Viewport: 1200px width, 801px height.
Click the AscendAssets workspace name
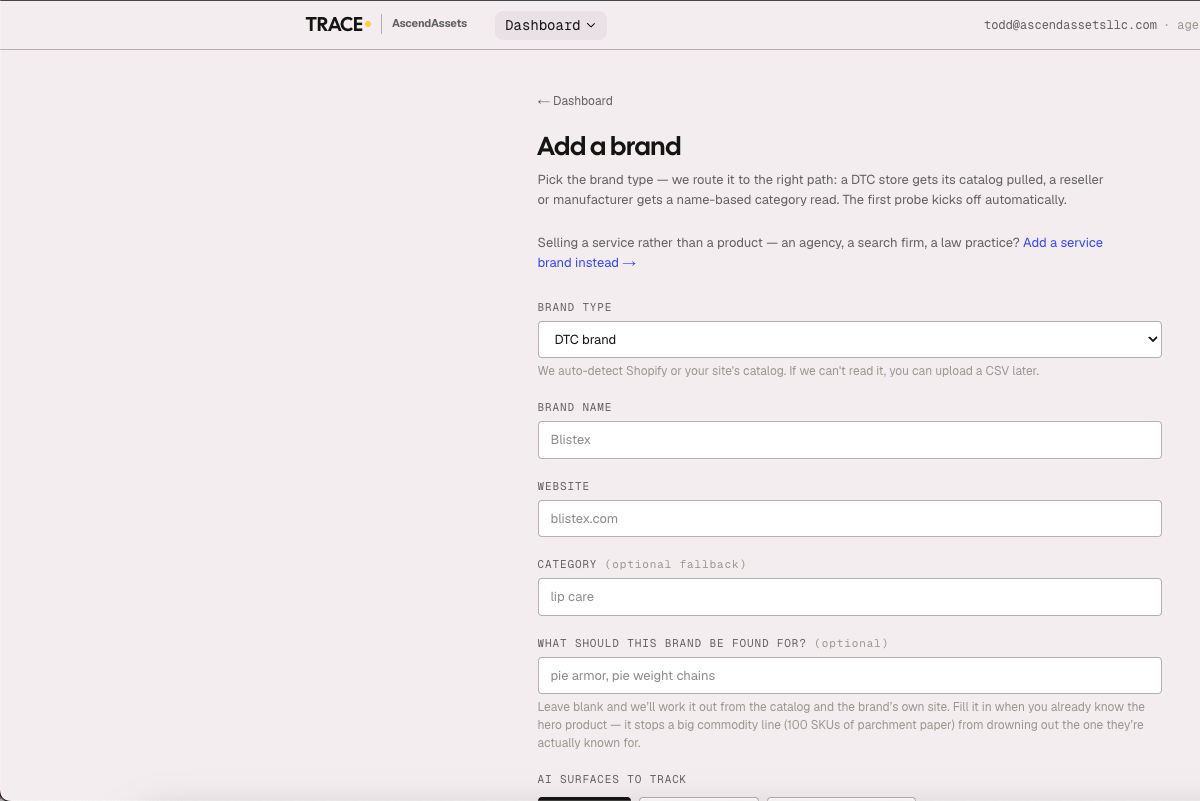(x=429, y=23)
